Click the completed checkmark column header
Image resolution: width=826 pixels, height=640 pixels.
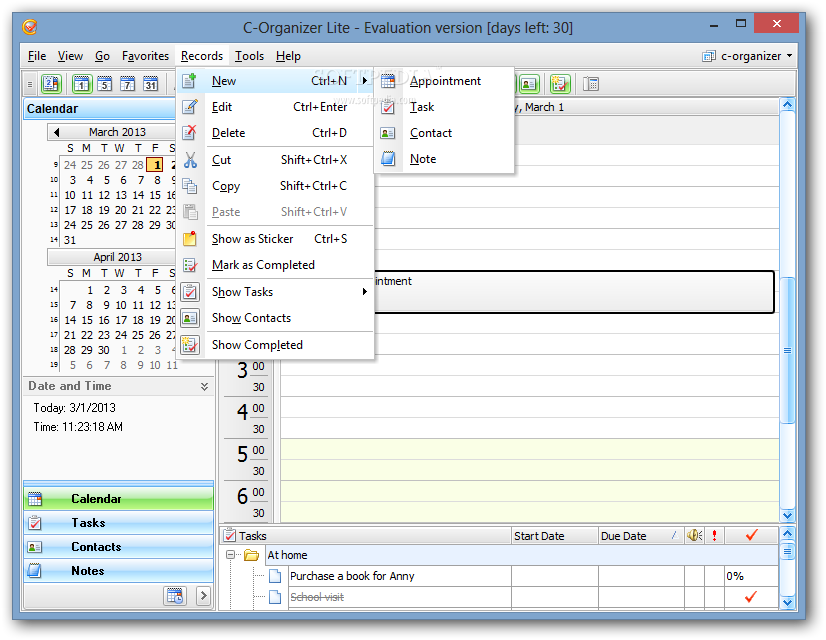[752, 536]
